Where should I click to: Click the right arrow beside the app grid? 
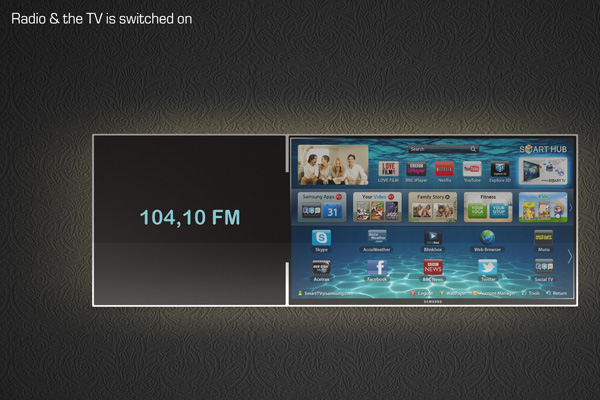click(570, 256)
